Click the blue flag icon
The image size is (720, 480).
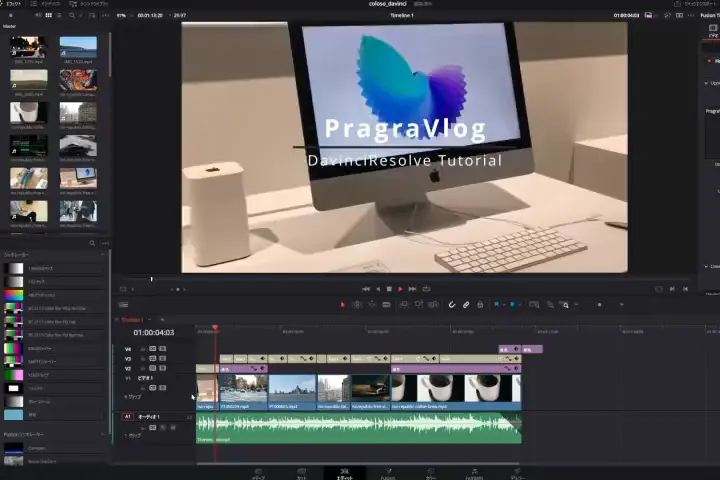coord(496,305)
